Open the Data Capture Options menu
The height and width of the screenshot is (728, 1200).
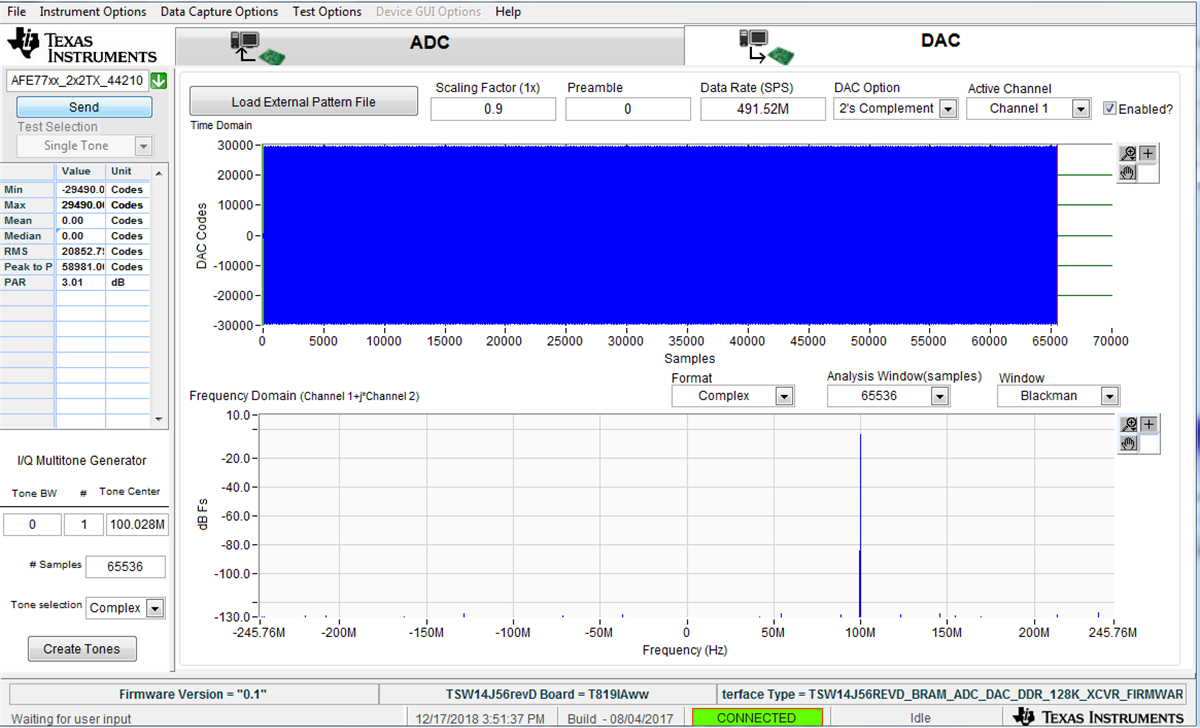[x=219, y=11]
